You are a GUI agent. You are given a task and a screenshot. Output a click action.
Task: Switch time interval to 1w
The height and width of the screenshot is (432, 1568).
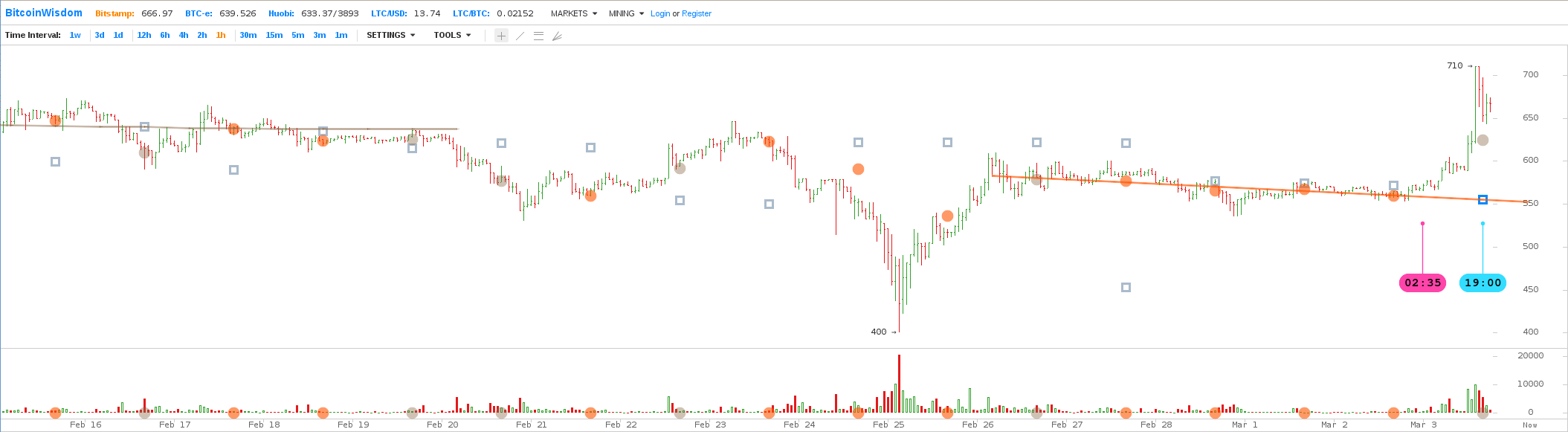75,36
